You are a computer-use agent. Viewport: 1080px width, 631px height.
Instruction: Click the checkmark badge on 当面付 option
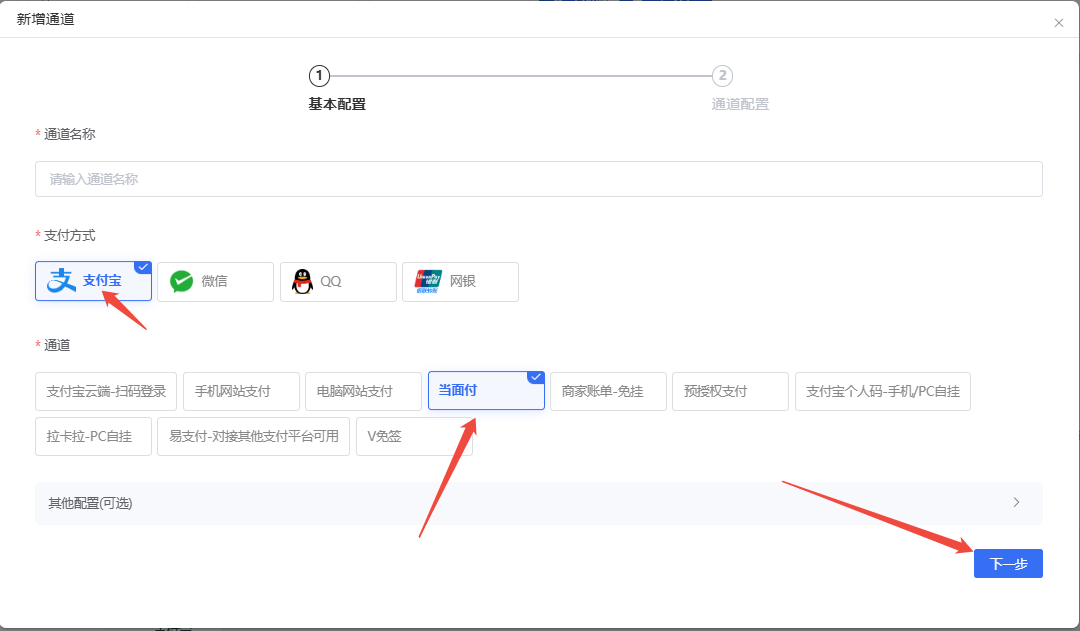[536, 378]
